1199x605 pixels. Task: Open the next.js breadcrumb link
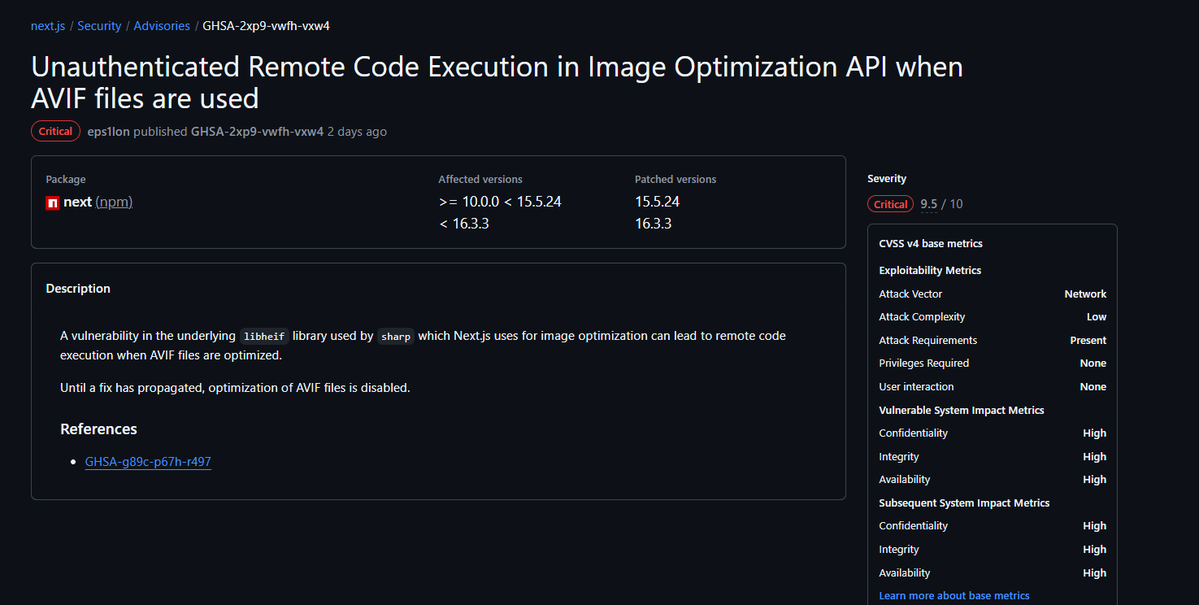tap(47, 26)
